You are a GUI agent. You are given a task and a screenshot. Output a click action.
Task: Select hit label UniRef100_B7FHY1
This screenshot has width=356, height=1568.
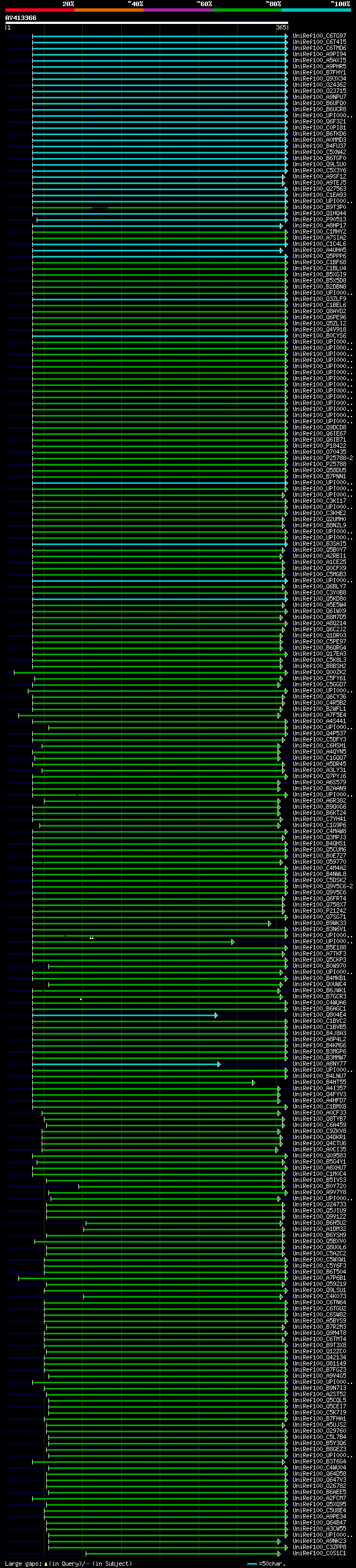[x=319, y=72]
